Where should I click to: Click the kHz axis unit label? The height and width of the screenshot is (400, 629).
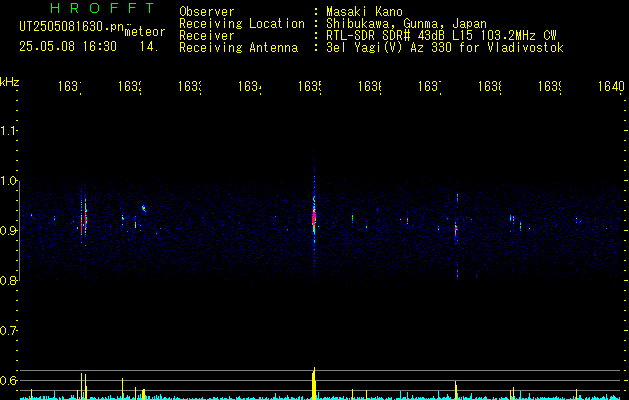click(10, 82)
